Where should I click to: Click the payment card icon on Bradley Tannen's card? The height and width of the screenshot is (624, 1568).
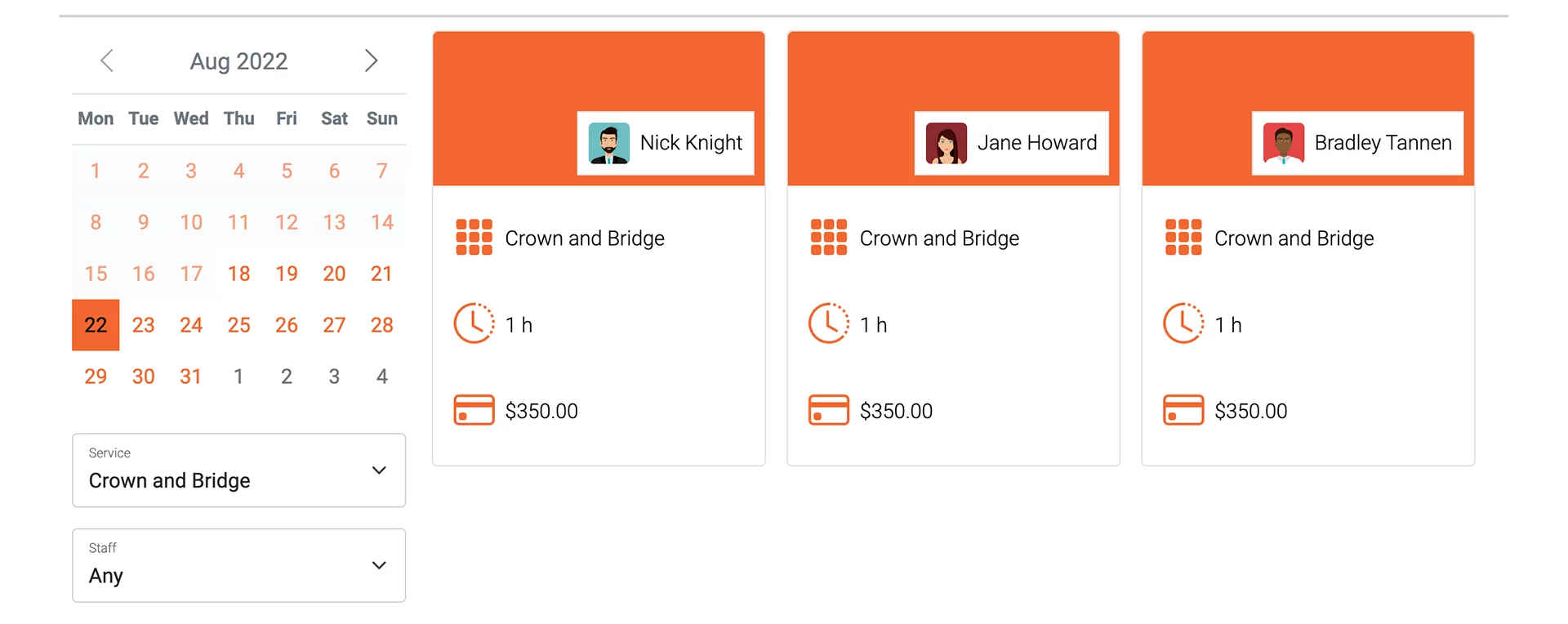1183,410
